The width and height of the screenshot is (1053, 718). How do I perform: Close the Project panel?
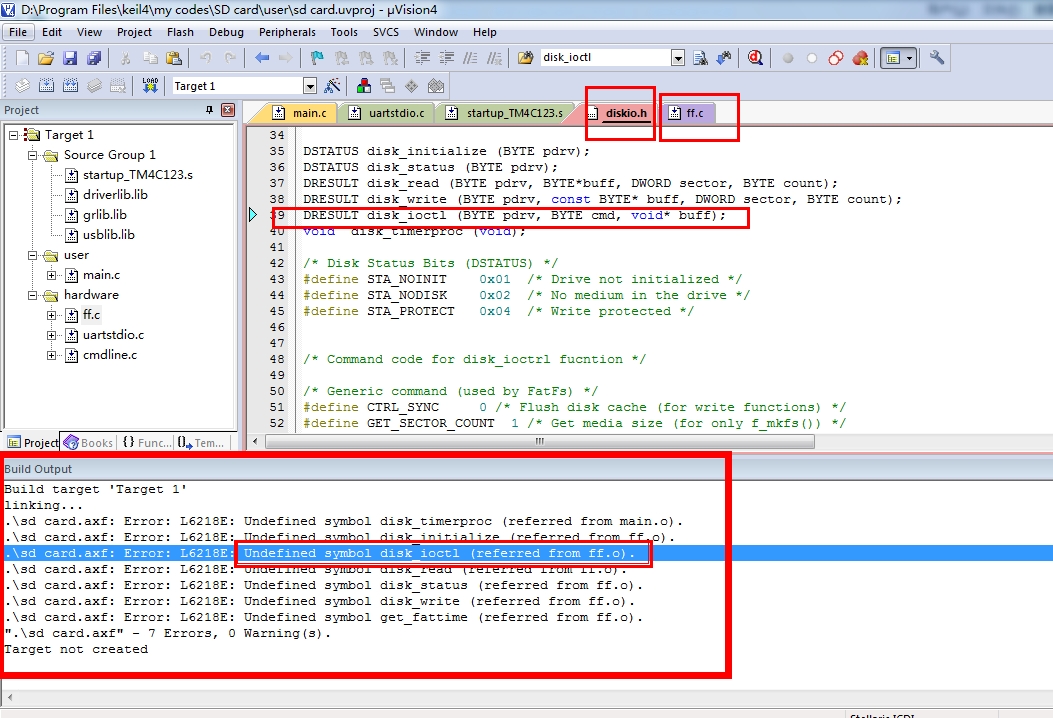click(x=228, y=109)
